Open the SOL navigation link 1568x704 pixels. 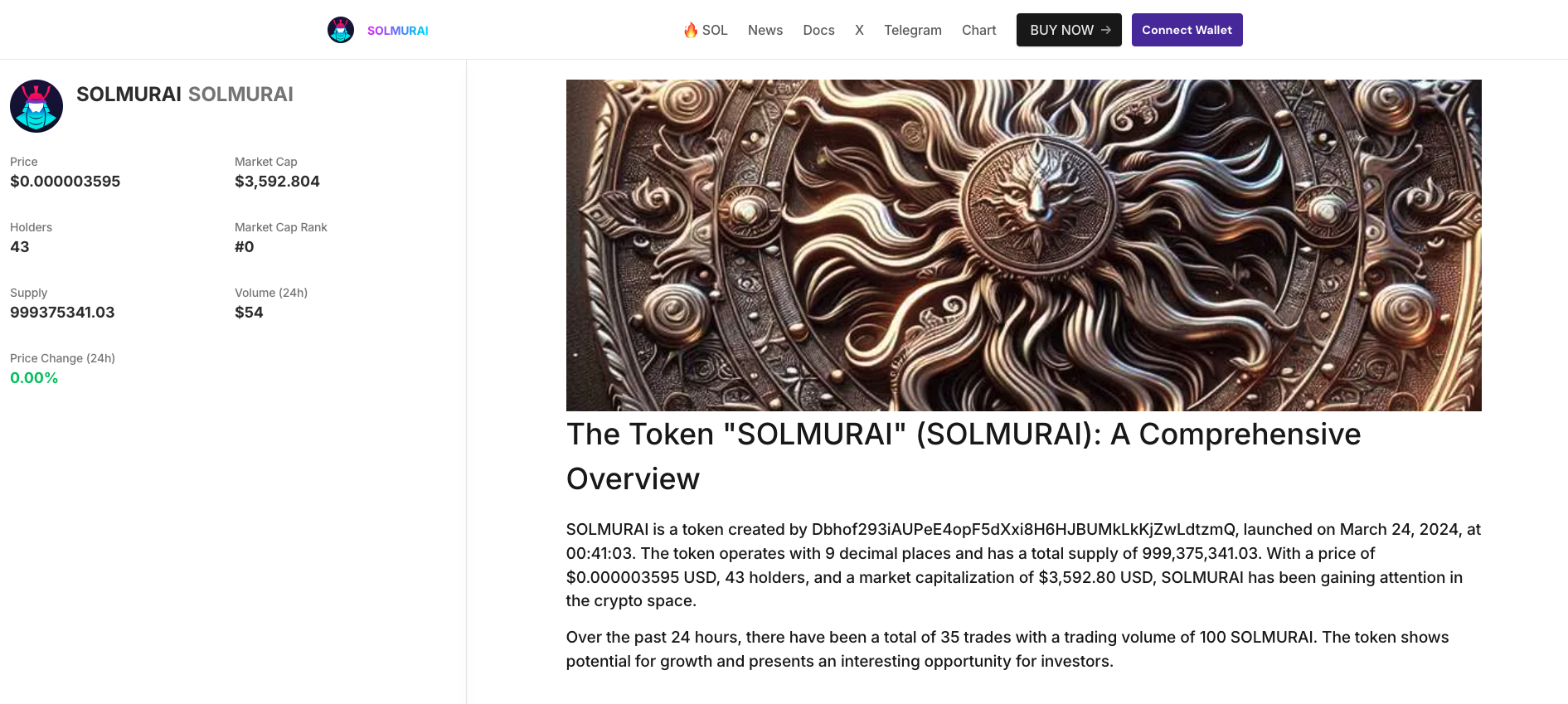click(x=714, y=30)
